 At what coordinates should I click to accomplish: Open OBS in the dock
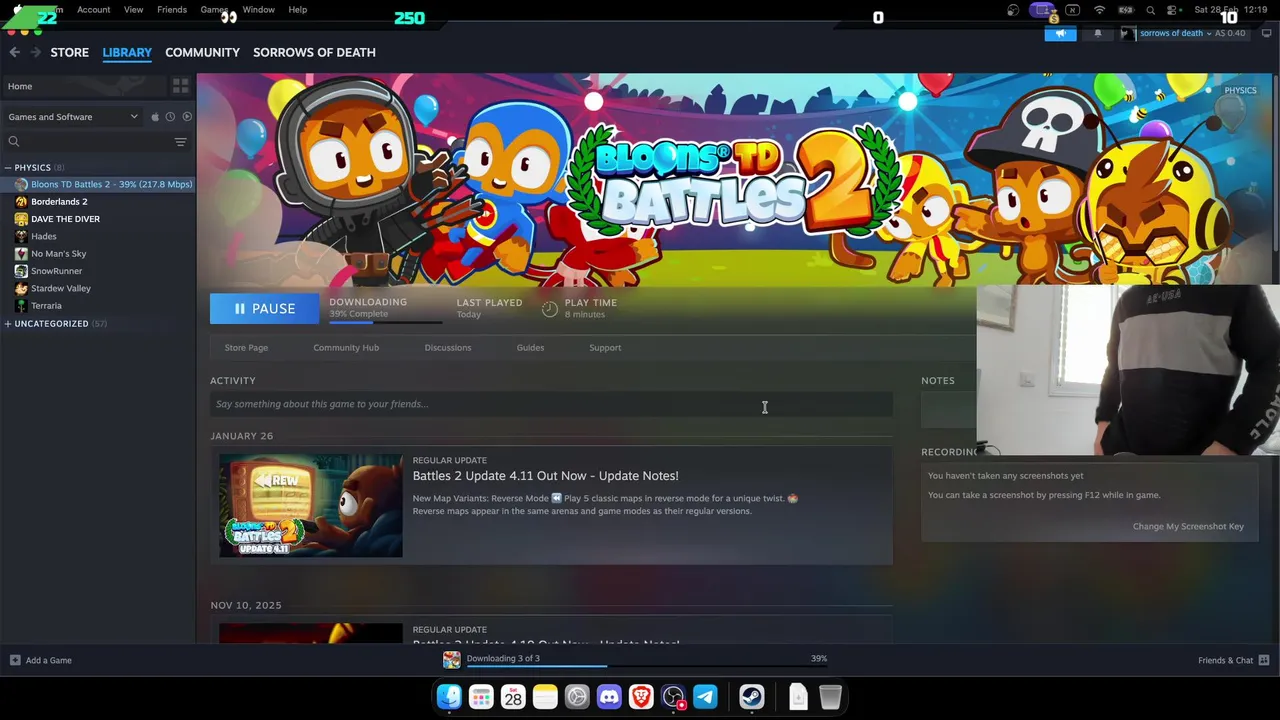(x=673, y=697)
